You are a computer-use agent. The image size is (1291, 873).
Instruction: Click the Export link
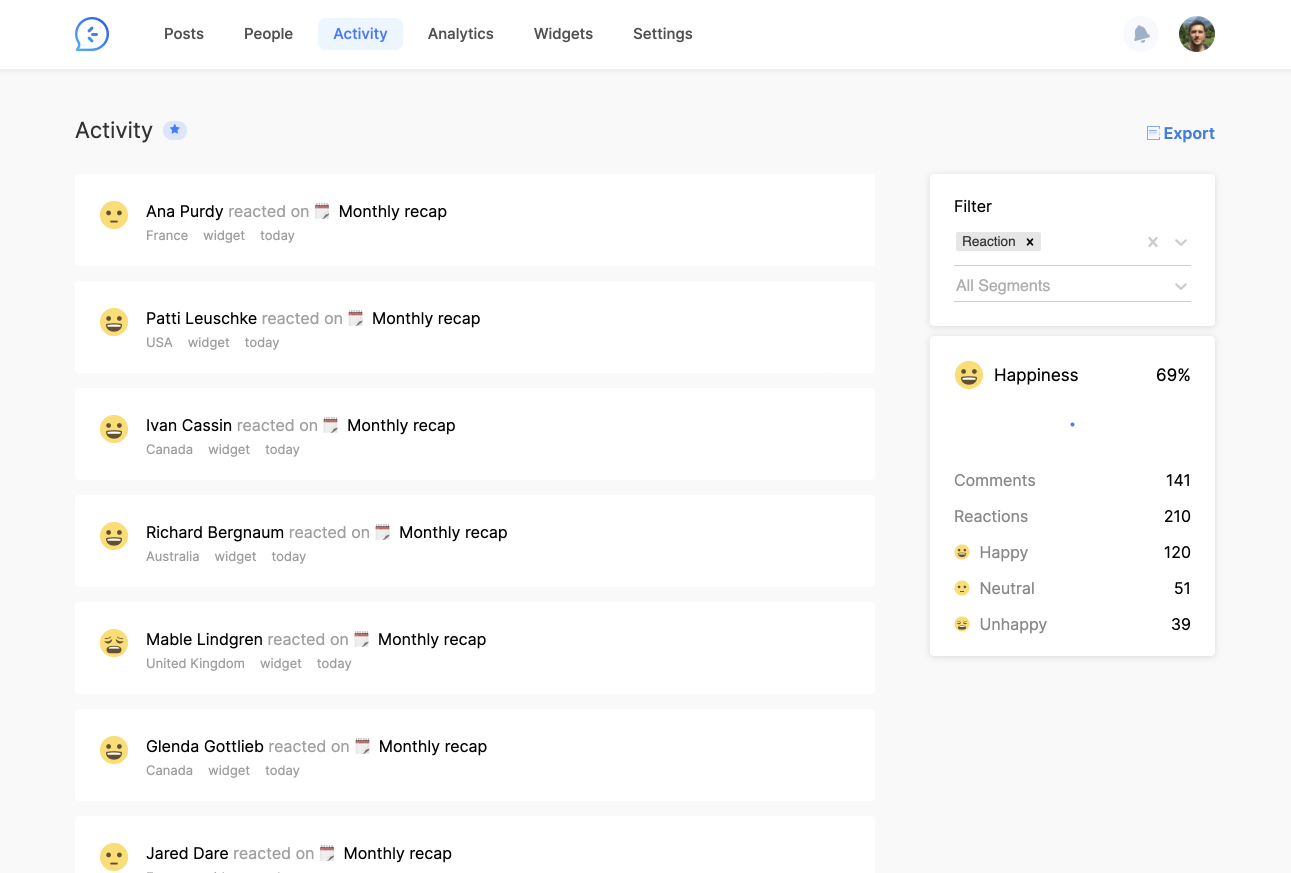[x=1188, y=133]
